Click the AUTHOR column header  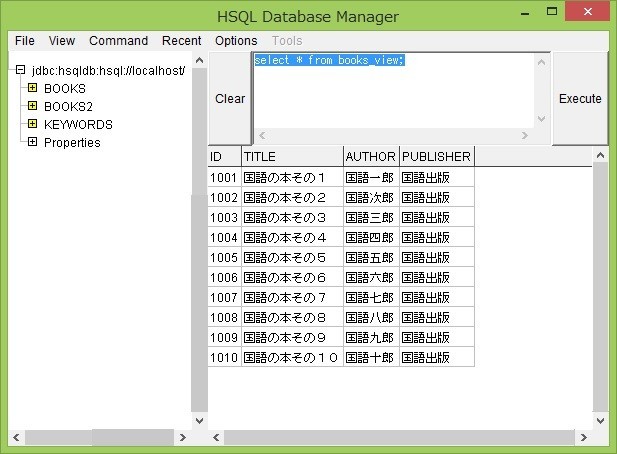coord(371,156)
